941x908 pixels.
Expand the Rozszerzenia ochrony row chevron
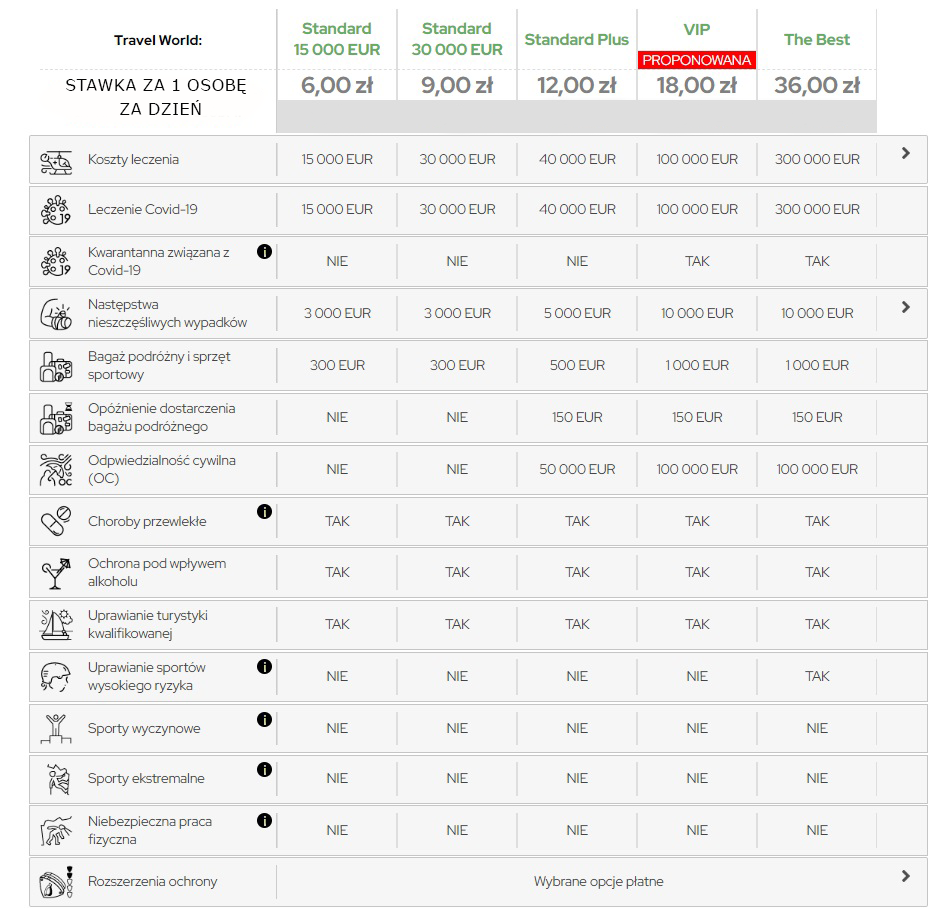pos(906,876)
